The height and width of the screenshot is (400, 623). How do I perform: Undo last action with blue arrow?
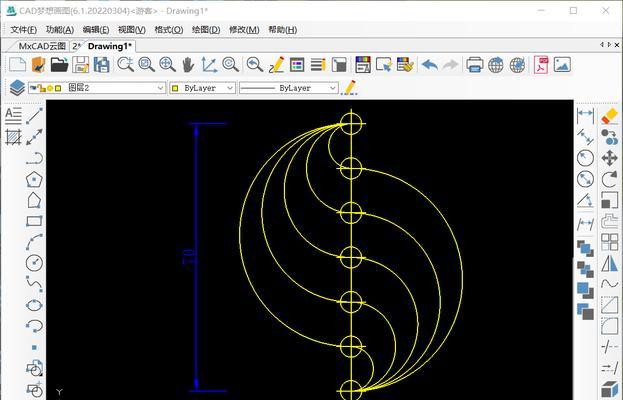point(430,64)
